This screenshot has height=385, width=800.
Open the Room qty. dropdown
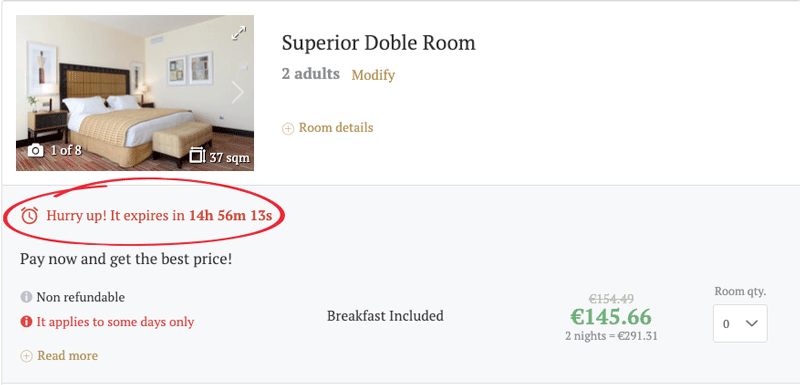click(740, 323)
